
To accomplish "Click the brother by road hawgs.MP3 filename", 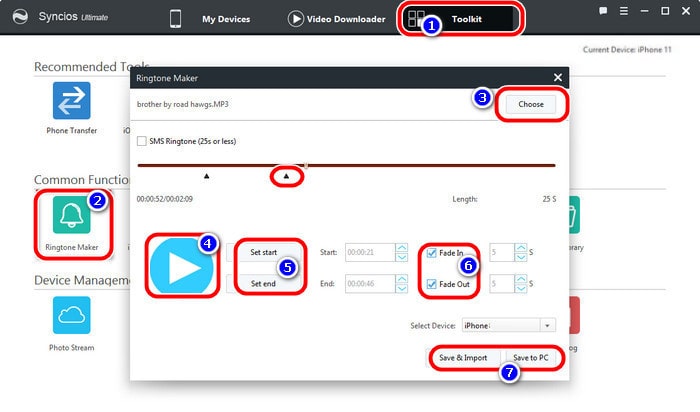I will pyautogui.click(x=183, y=104).
